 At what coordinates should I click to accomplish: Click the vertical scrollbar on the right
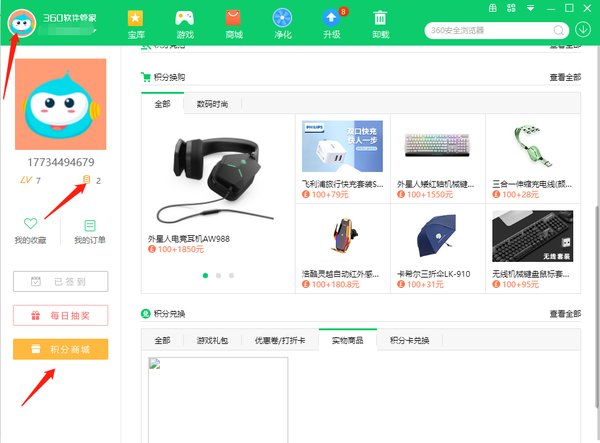pyautogui.click(x=597, y=306)
